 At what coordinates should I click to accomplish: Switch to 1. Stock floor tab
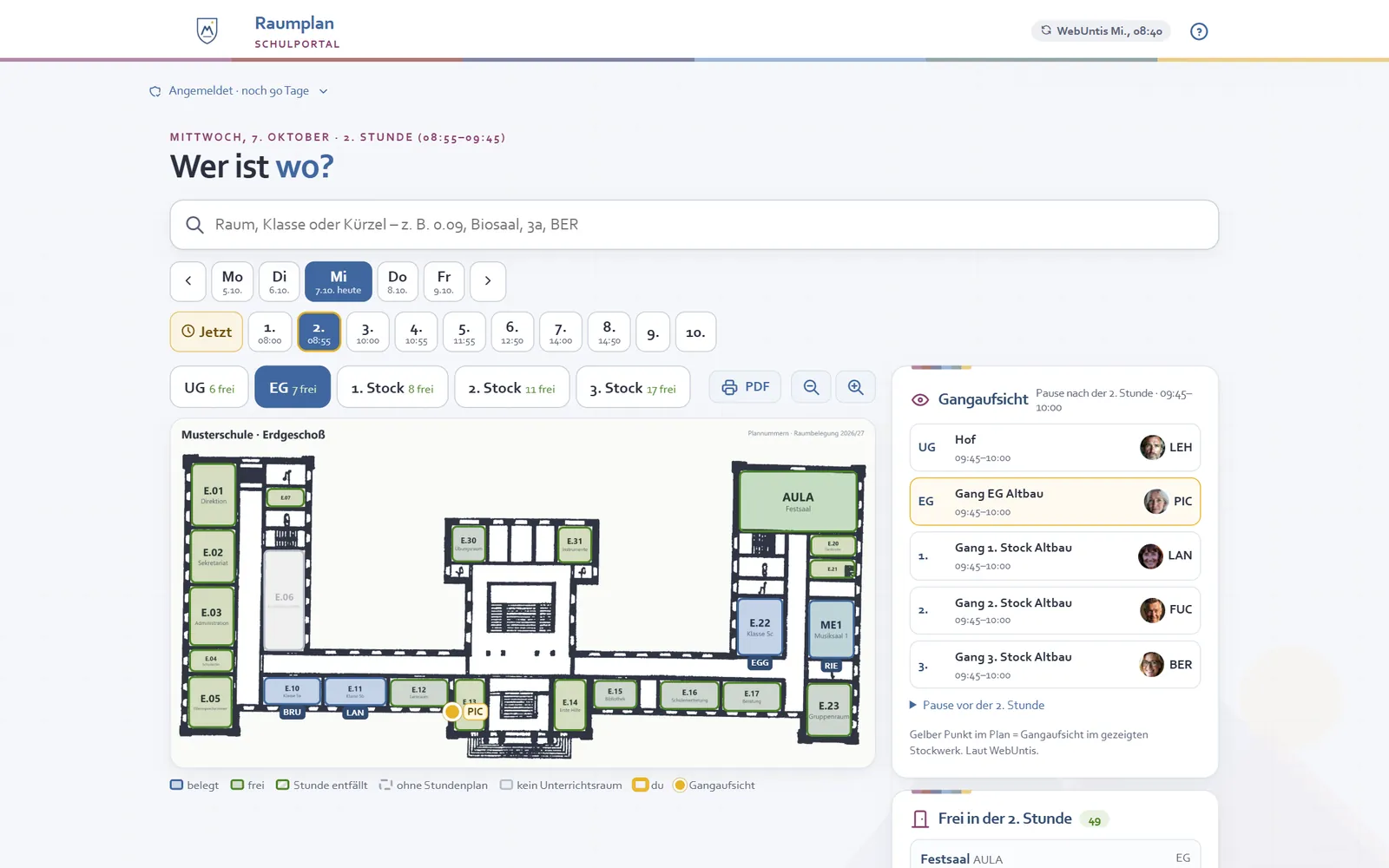point(392,387)
